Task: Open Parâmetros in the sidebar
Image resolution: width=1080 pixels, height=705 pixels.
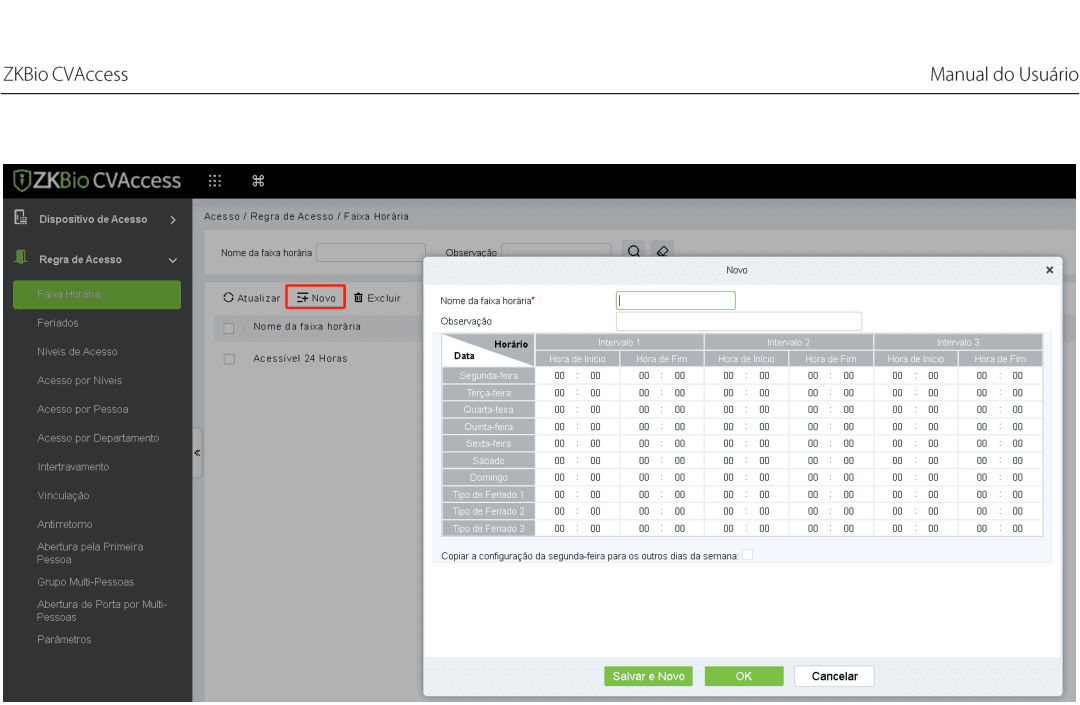Action: tap(64, 640)
